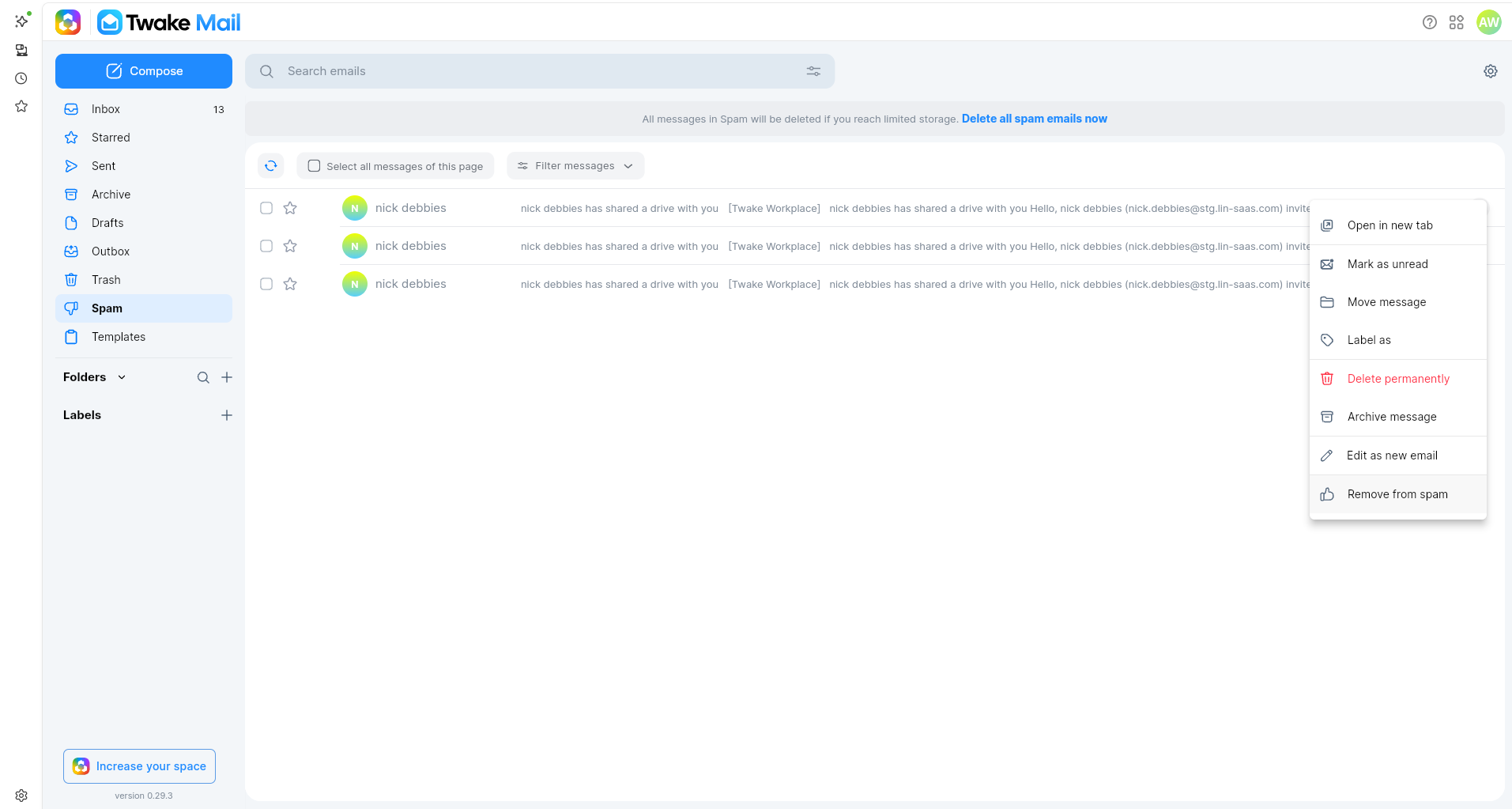This screenshot has height=809, width=1512.
Task: Click the Compose button
Action: pyautogui.click(x=144, y=71)
